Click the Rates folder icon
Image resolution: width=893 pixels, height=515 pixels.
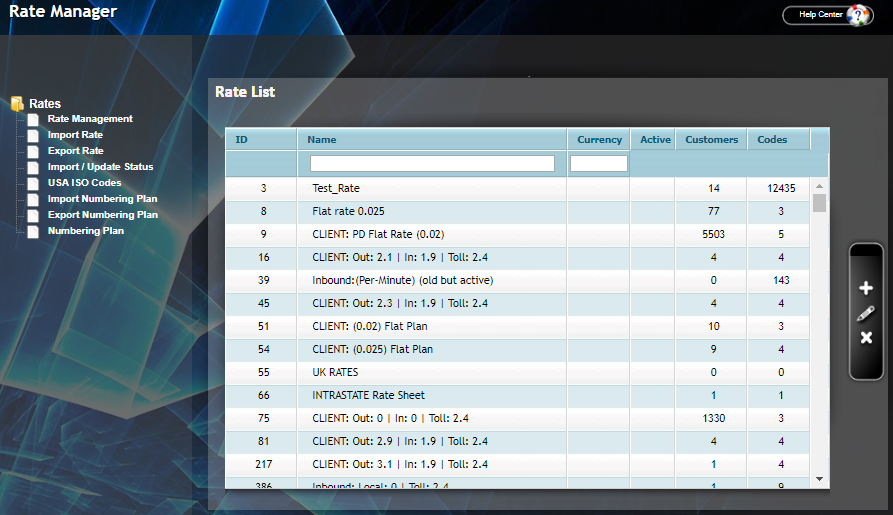pyautogui.click(x=17, y=103)
